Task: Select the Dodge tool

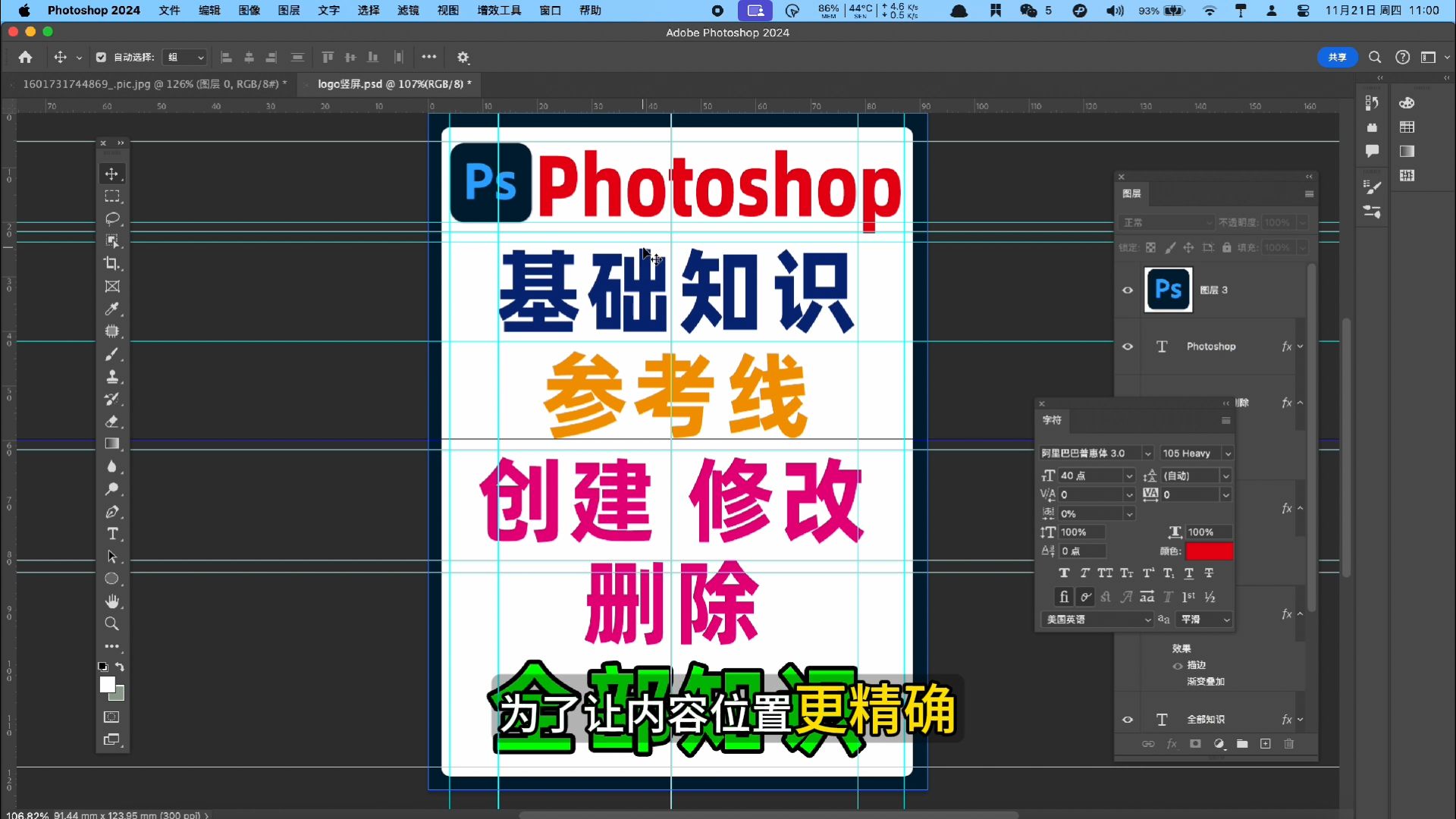Action: (x=112, y=489)
